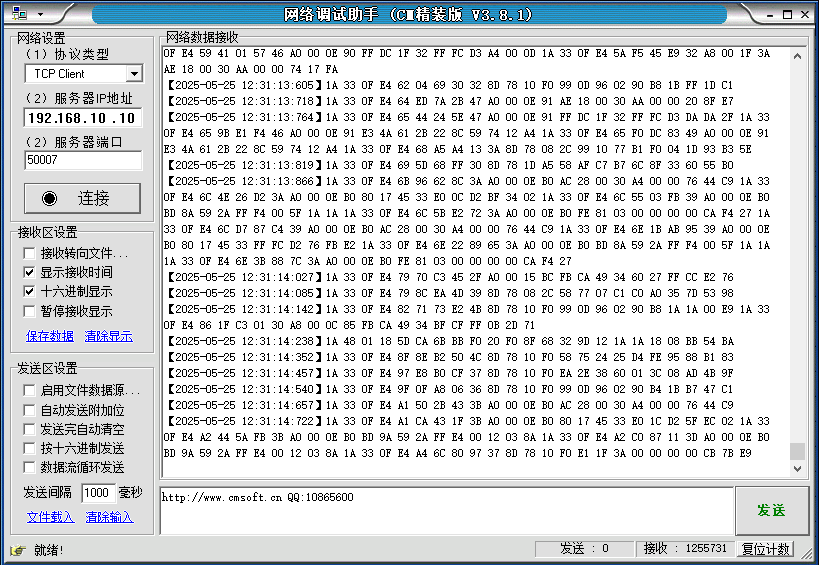Click the green 发送 send button
Screen dimensions: 819x565
click(771, 510)
